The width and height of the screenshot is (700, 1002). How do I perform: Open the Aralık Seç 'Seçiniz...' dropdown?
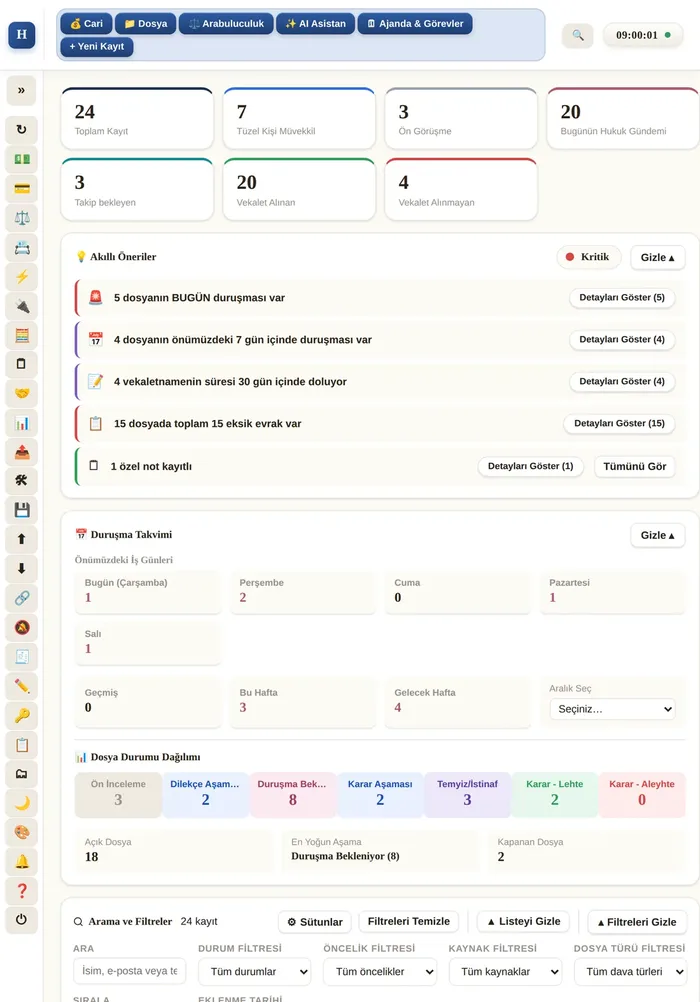[612, 709]
